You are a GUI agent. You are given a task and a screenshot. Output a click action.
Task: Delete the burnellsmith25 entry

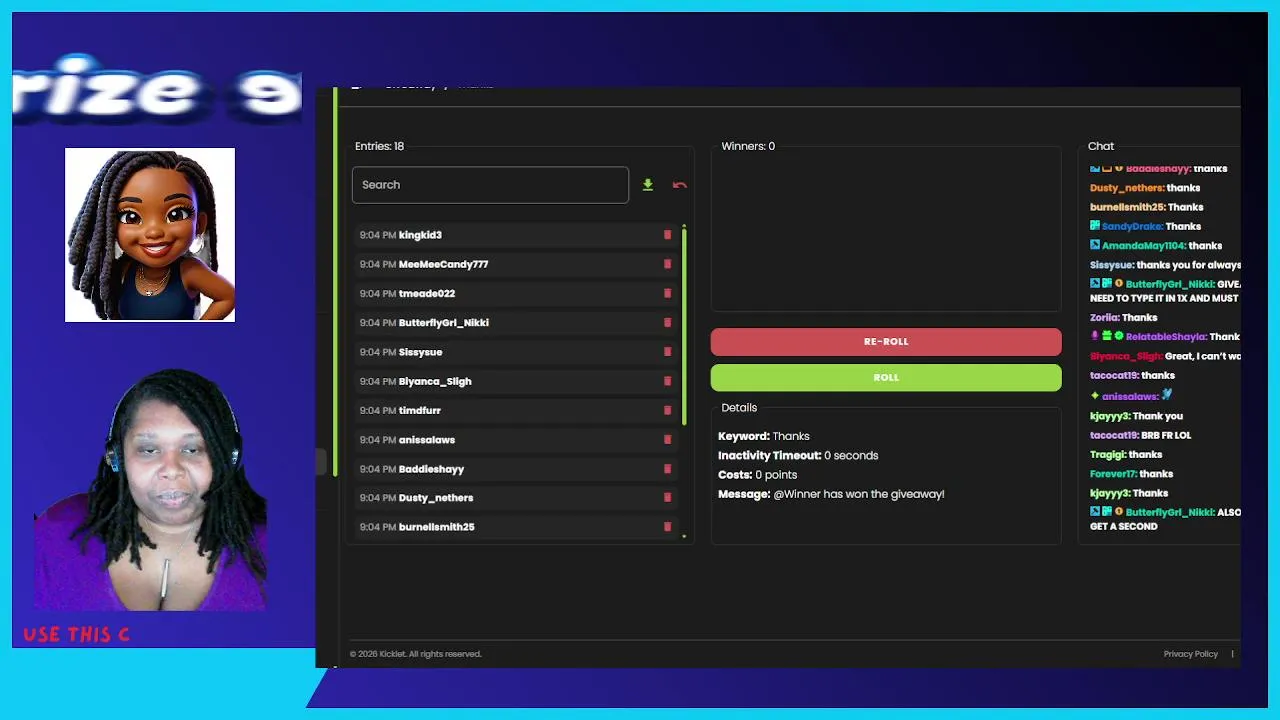click(668, 526)
